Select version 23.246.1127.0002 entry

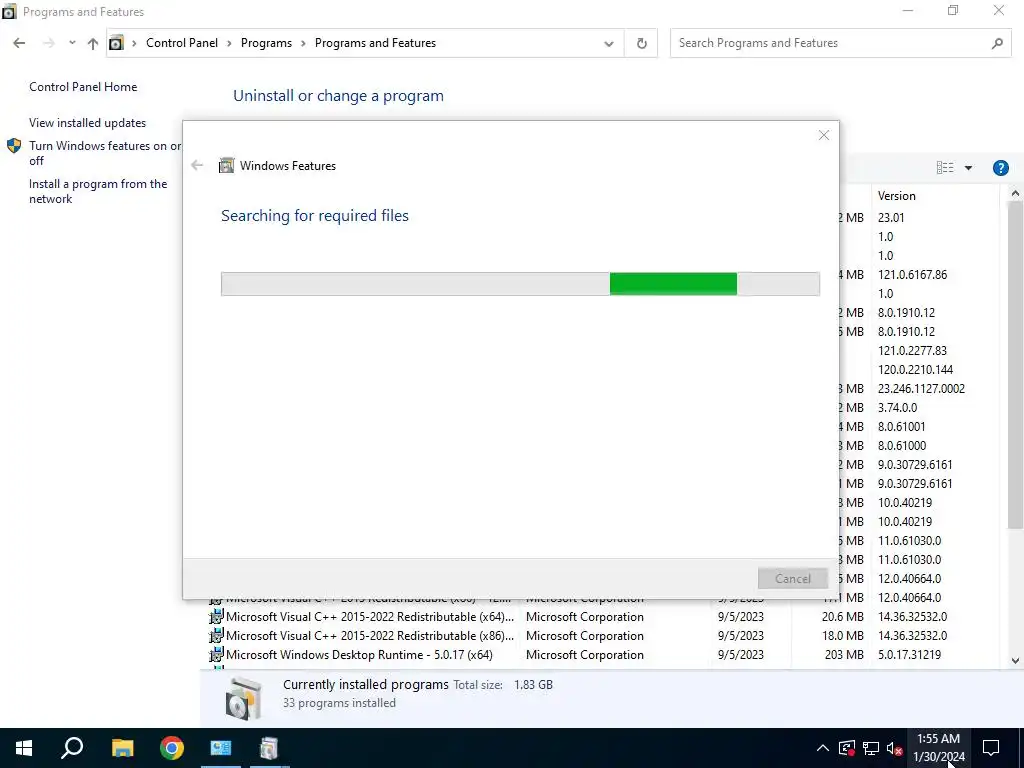point(921,389)
